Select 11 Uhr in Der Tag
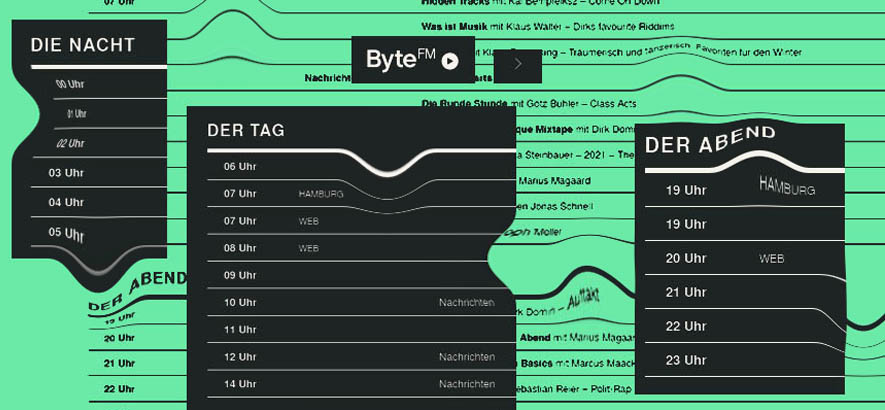The width and height of the screenshot is (885, 410). click(x=240, y=329)
